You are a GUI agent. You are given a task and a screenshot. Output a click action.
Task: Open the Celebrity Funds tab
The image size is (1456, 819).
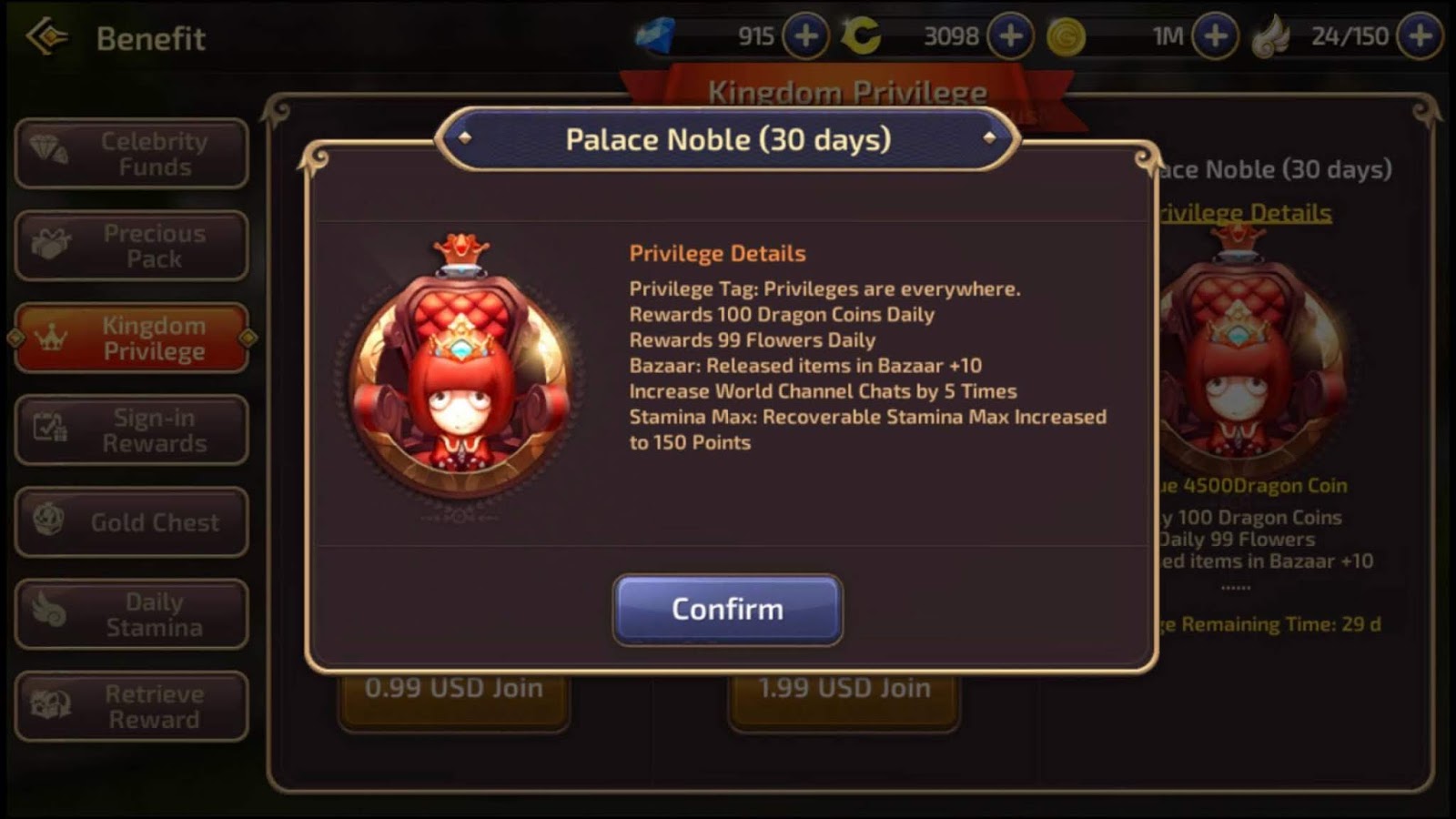click(131, 154)
